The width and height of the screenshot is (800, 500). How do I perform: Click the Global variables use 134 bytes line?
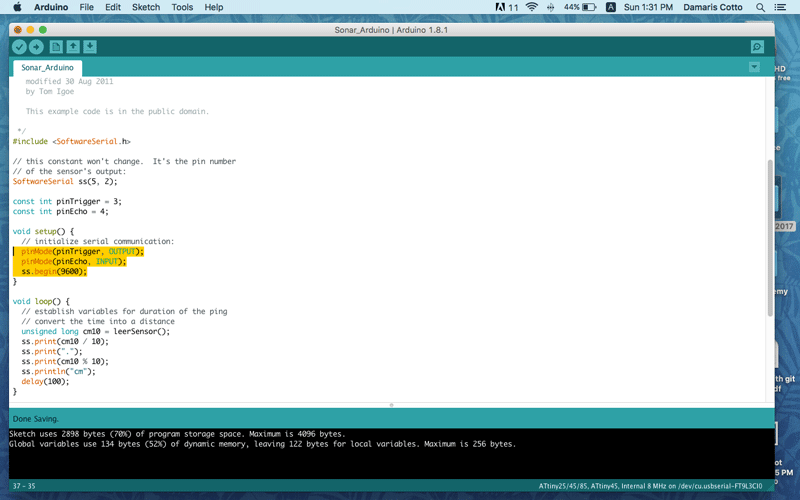coord(262,444)
